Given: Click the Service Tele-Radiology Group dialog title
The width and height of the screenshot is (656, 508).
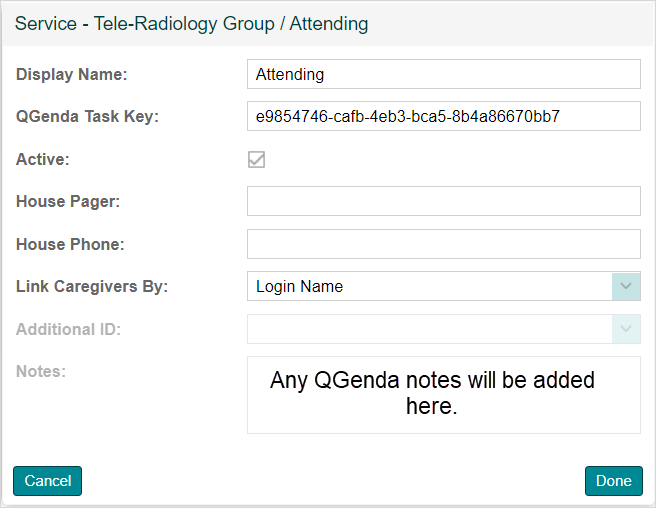Looking at the screenshot, I should pyautogui.click(x=191, y=22).
